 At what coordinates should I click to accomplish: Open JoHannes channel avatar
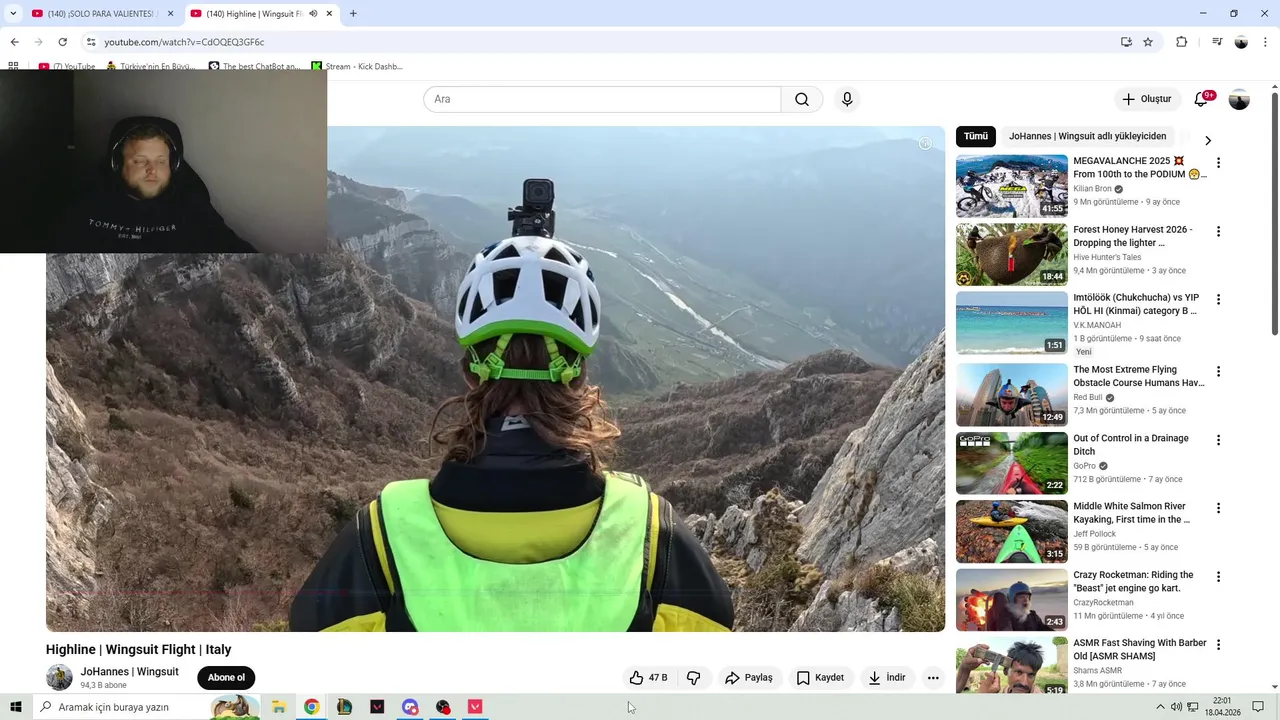(59, 677)
